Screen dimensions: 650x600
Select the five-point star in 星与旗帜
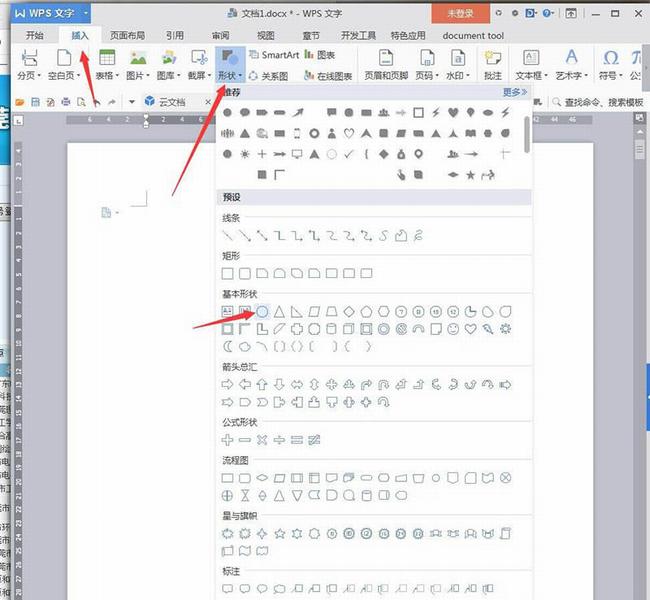point(279,534)
